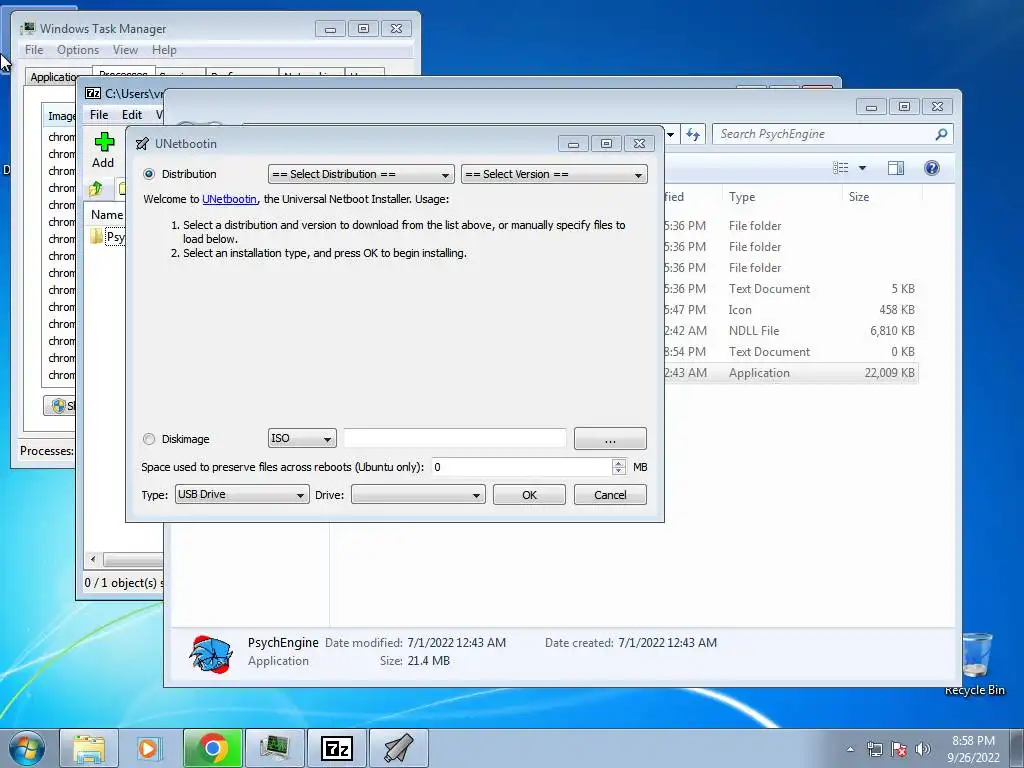Image resolution: width=1024 pixels, height=768 pixels.
Task: Click the disk image path input field
Action: pyautogui.click(x=455, y=438)
